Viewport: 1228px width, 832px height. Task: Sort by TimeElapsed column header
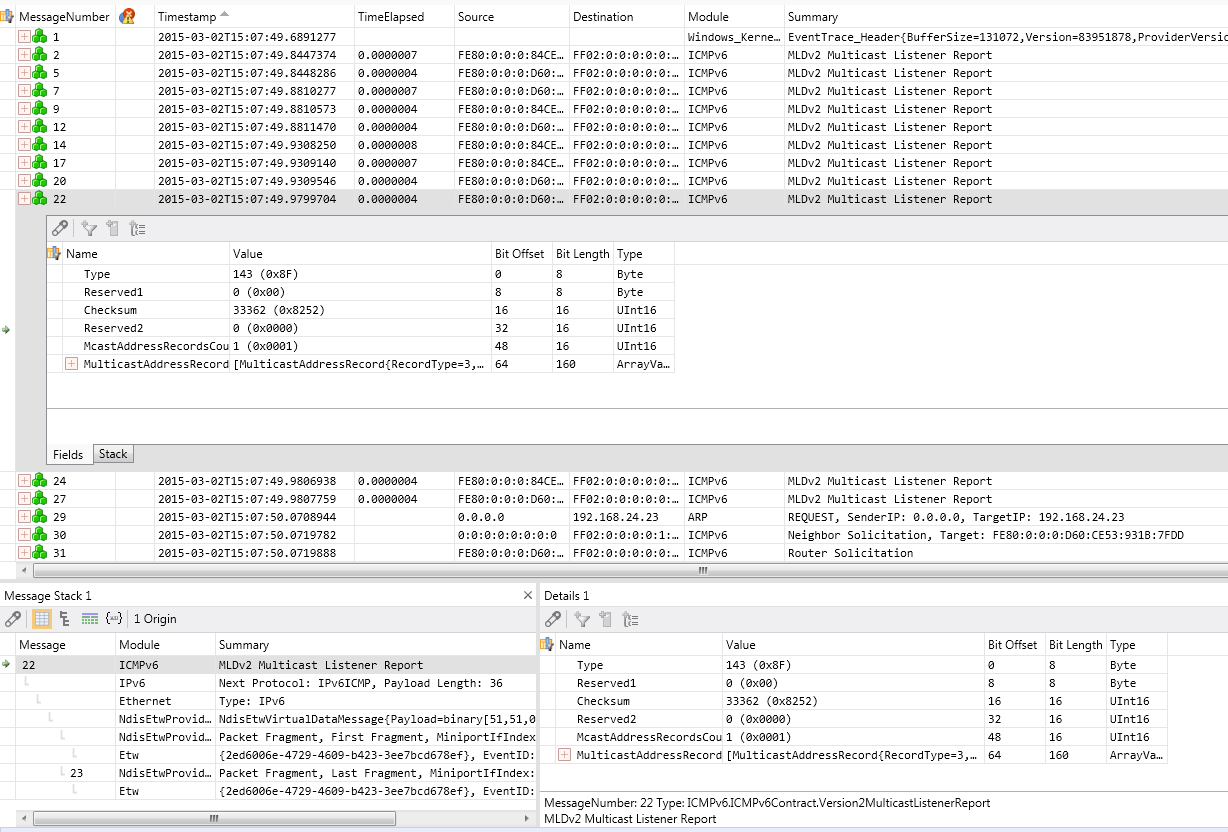[404, 16]
